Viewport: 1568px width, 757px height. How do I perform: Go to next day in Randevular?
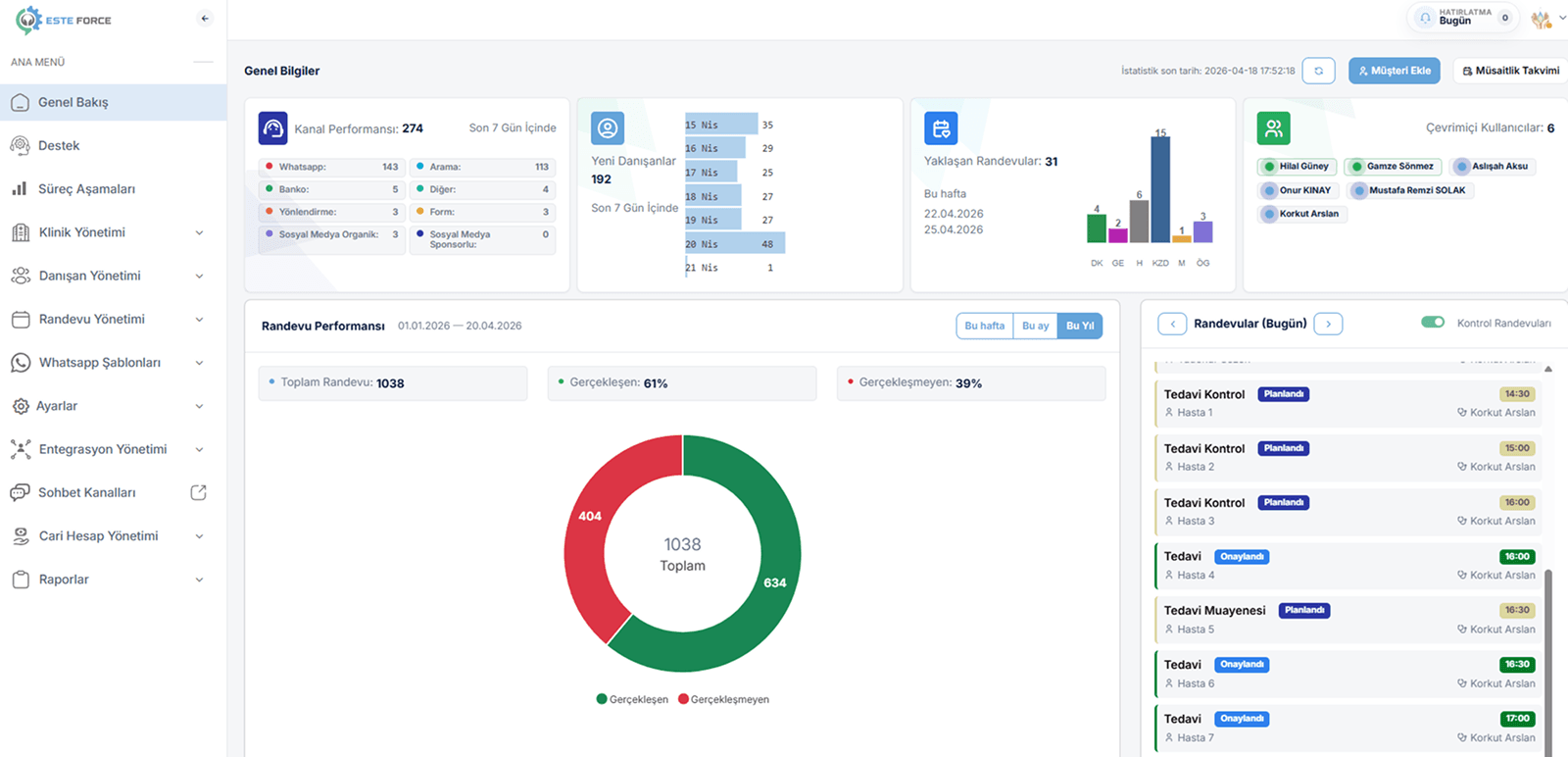1328,324
